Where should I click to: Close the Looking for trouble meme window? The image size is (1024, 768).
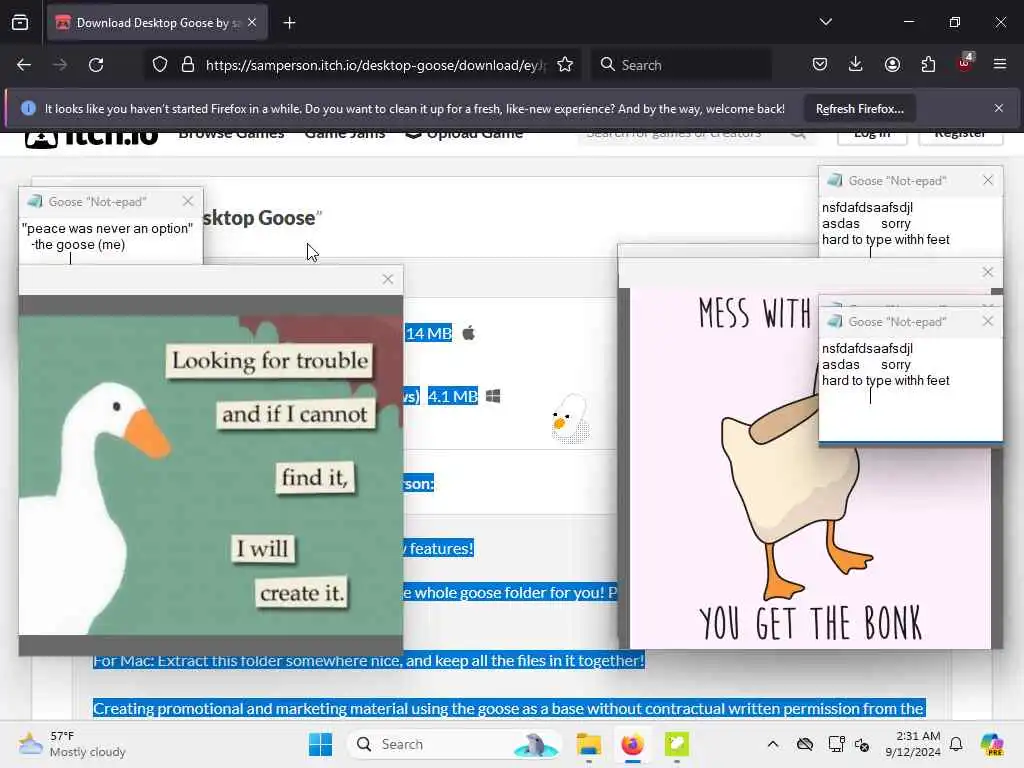(x=388, y=280)
